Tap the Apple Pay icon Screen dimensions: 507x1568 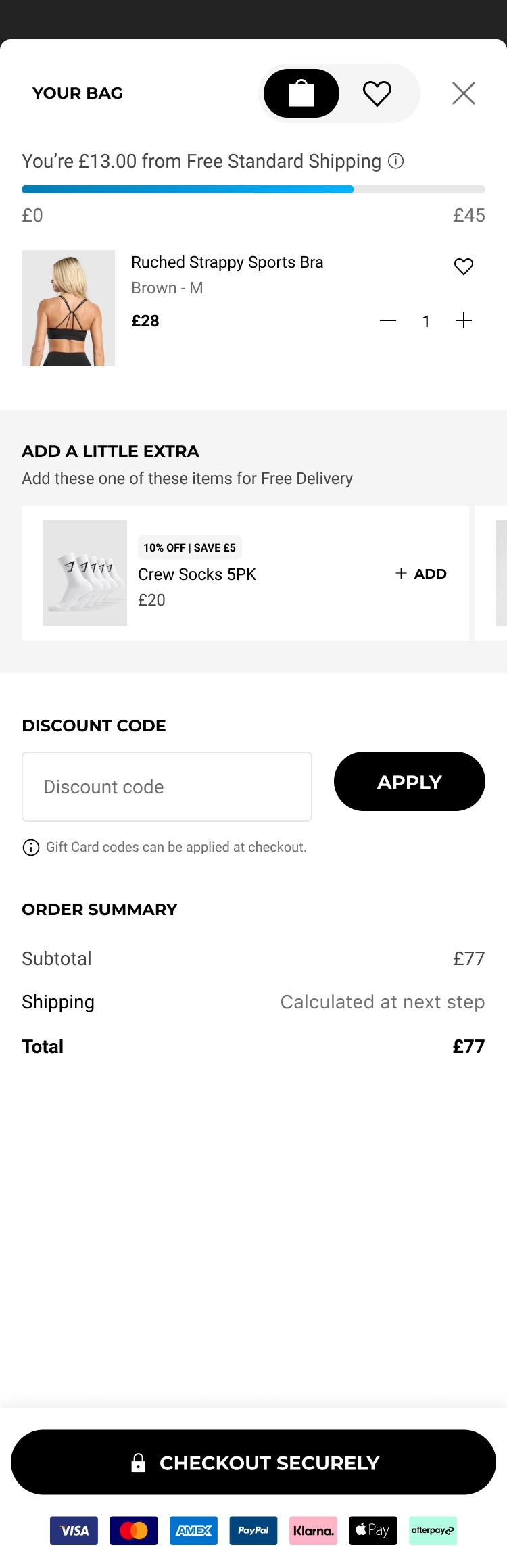[x=373, y=1531]
